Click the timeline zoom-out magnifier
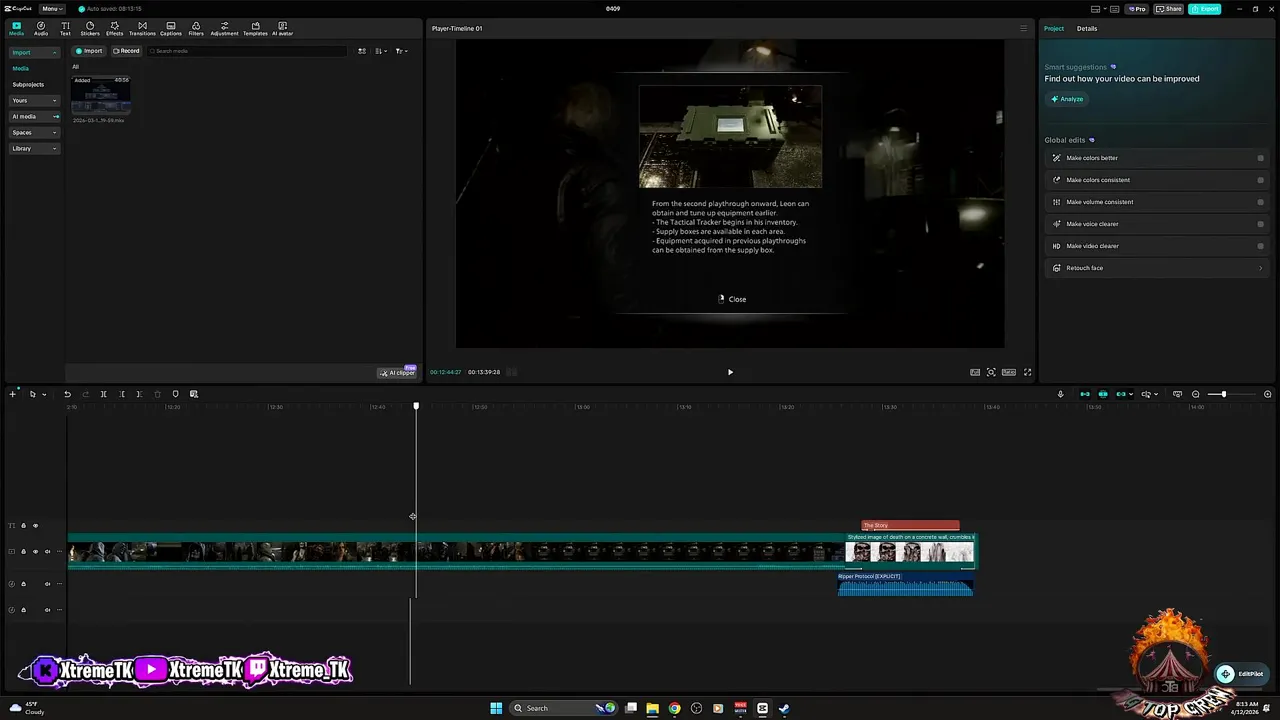1280x720 pixels. (1195, 394)
